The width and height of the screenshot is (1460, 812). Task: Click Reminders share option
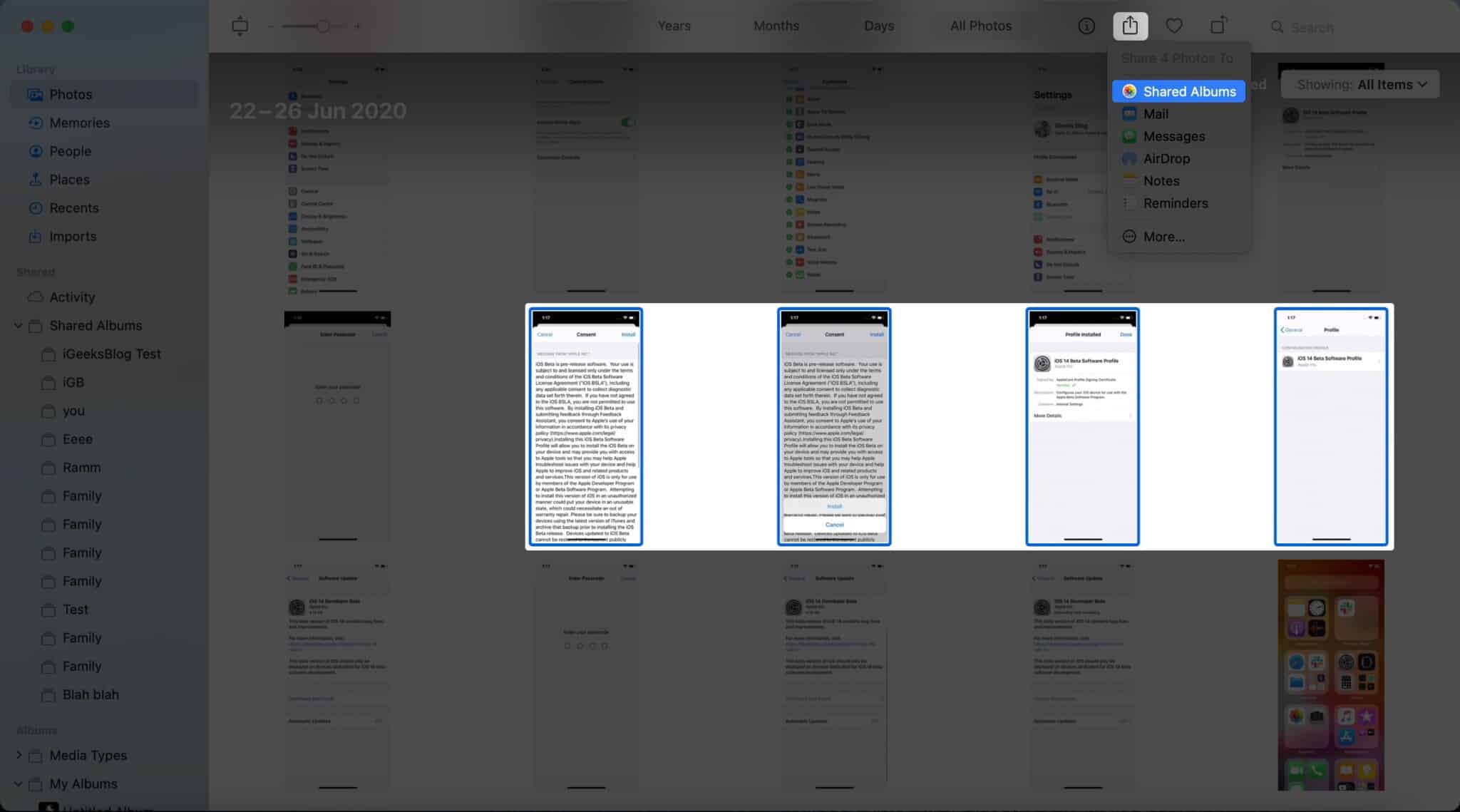[1175, 203]
